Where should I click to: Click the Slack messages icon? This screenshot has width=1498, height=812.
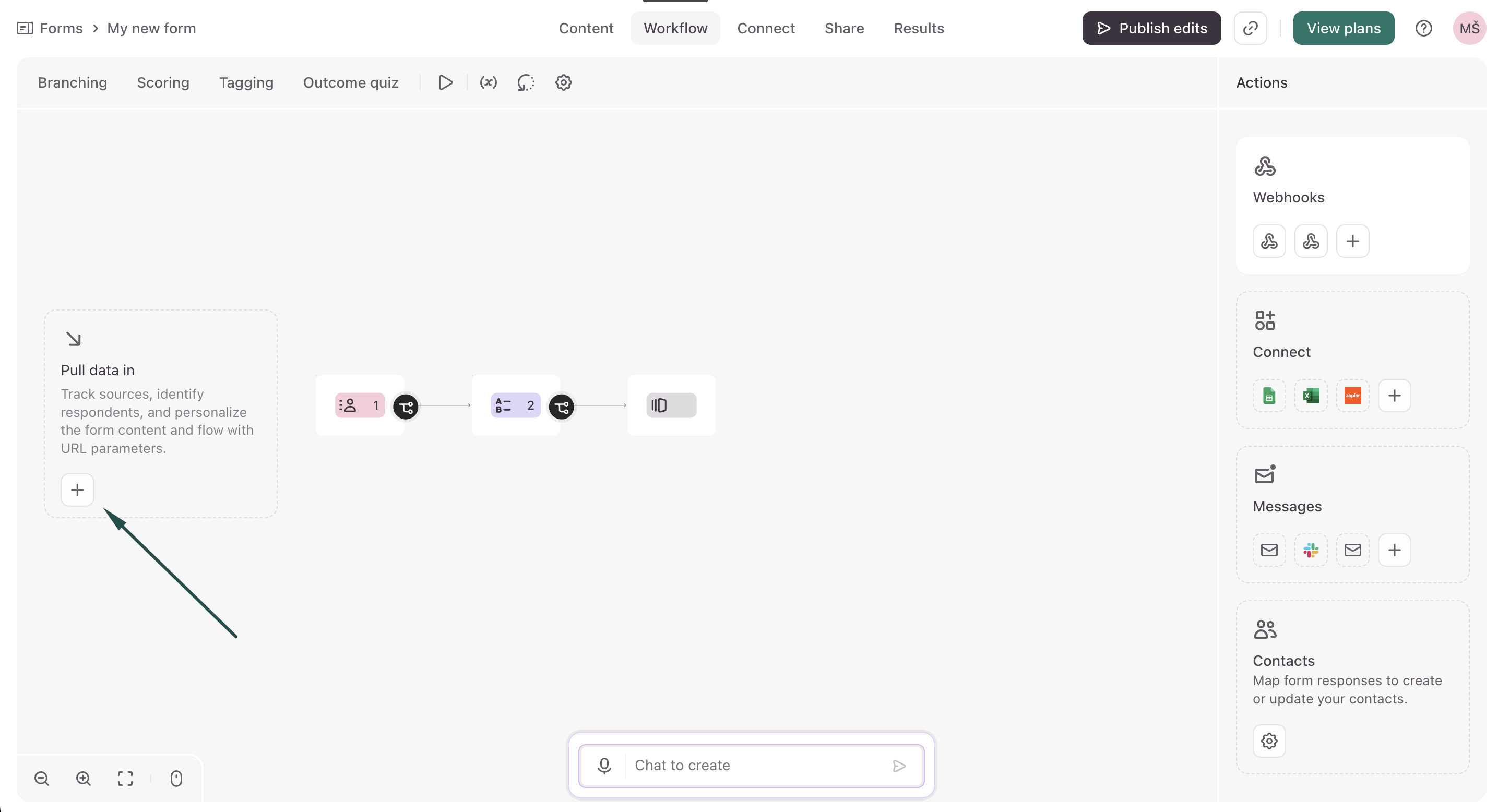point(1311,550)
